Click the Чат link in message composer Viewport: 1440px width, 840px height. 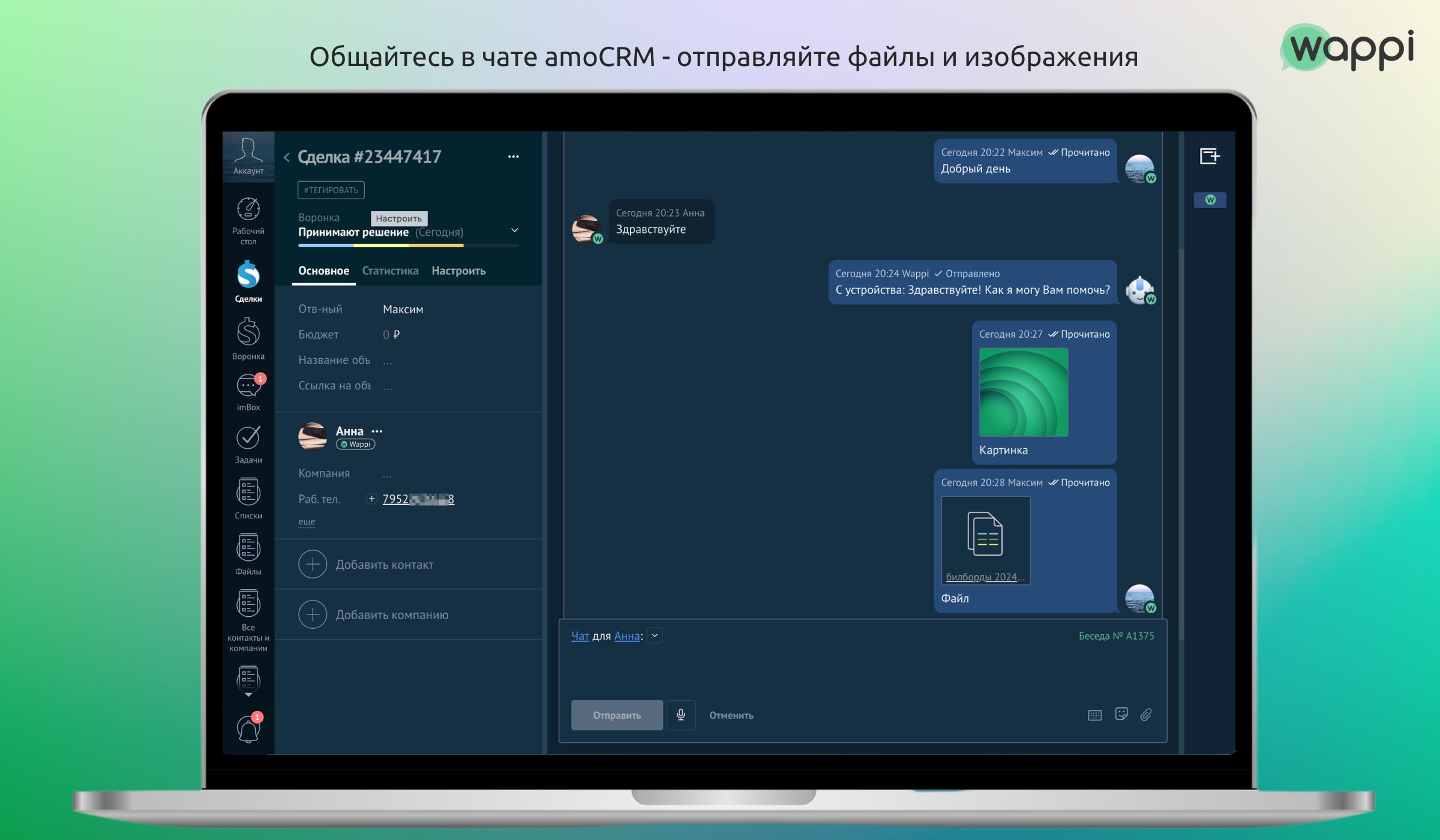point(580,636)
